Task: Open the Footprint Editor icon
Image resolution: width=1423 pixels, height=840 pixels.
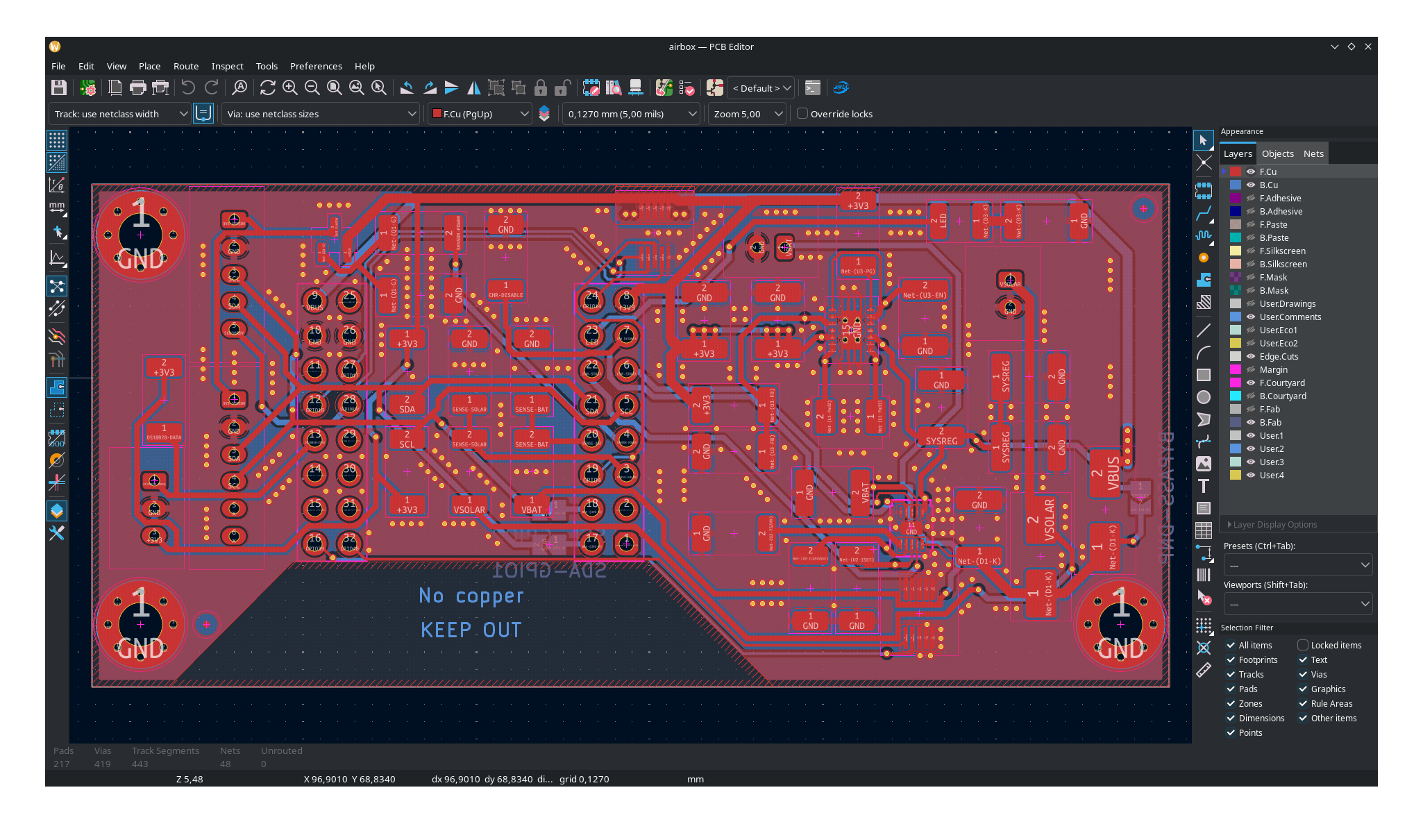Action: tap(591, 87)
